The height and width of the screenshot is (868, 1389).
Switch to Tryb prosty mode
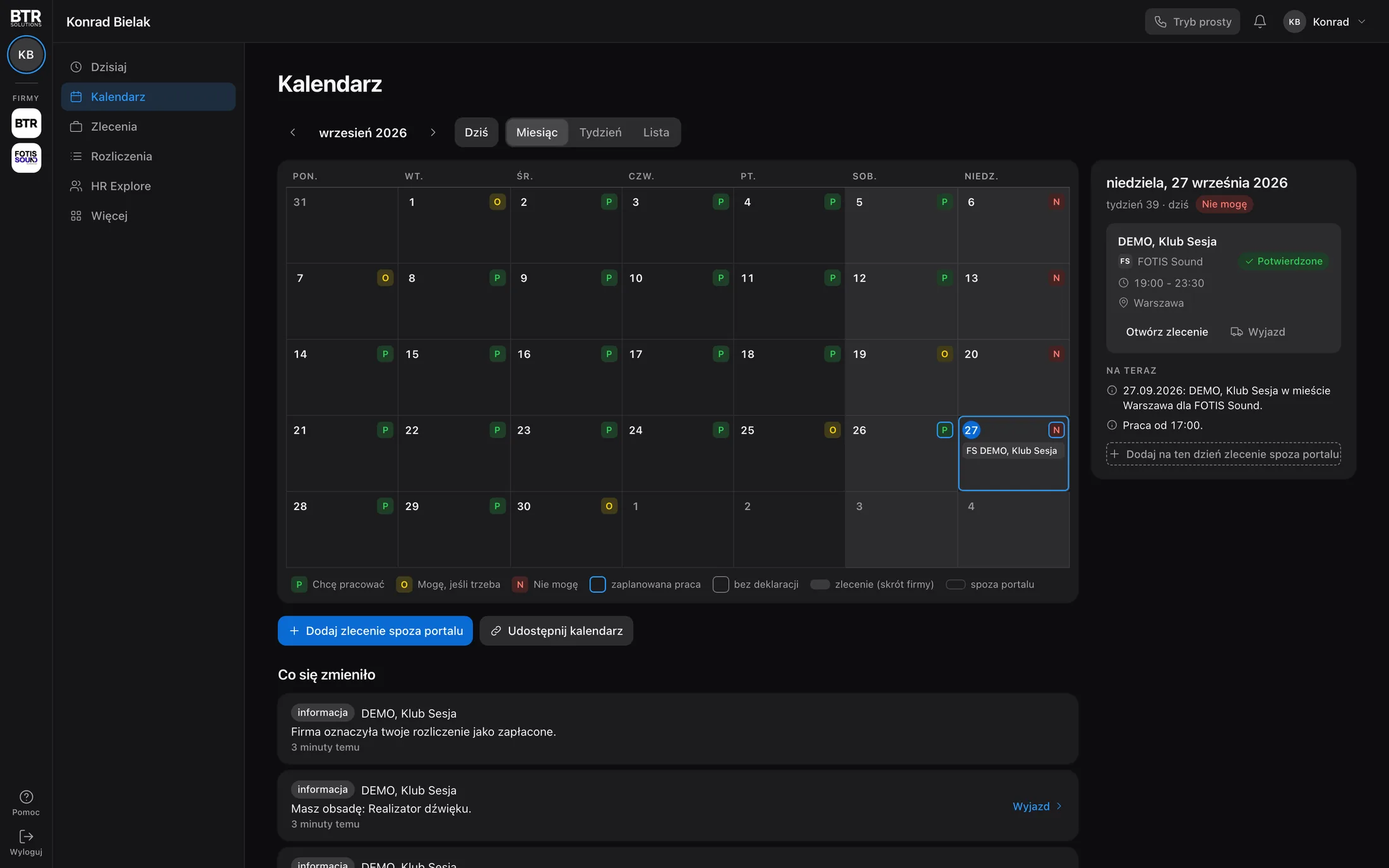[1192, 21]
